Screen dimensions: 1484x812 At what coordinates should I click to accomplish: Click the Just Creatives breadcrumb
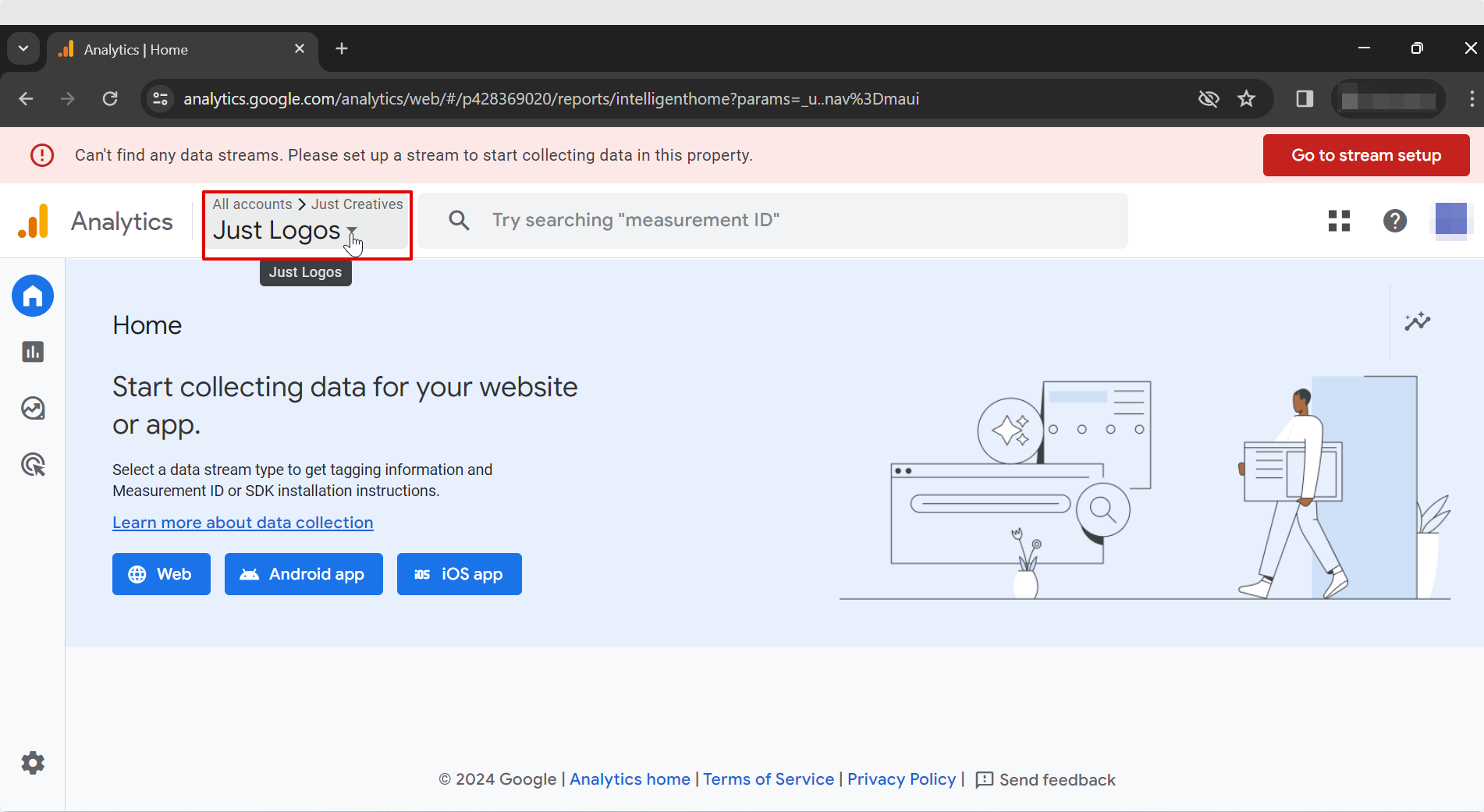(357, 204)
